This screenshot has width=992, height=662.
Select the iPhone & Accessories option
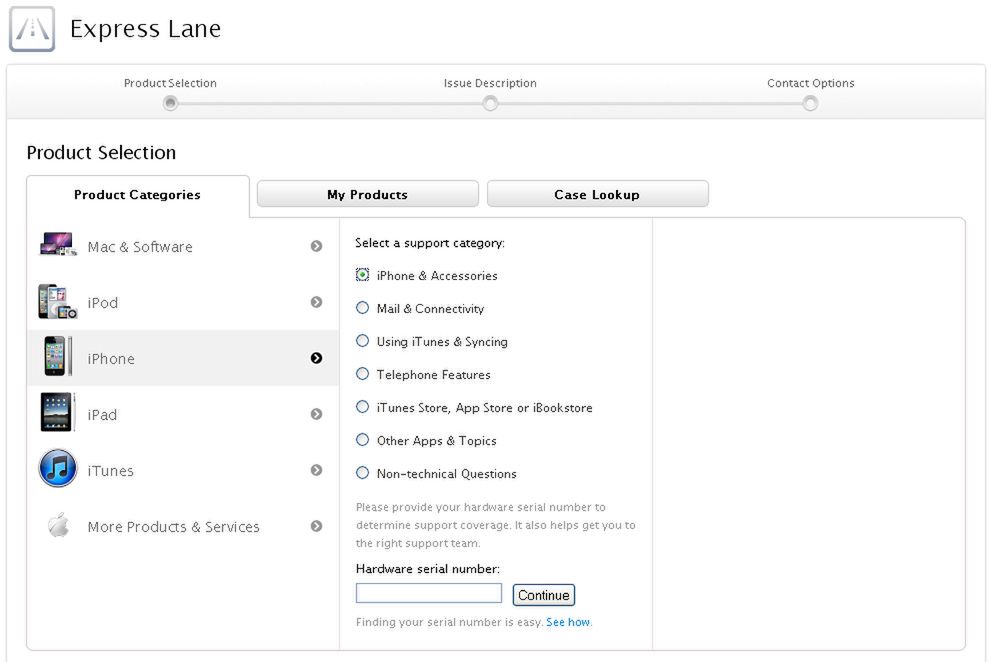point(362,275)
